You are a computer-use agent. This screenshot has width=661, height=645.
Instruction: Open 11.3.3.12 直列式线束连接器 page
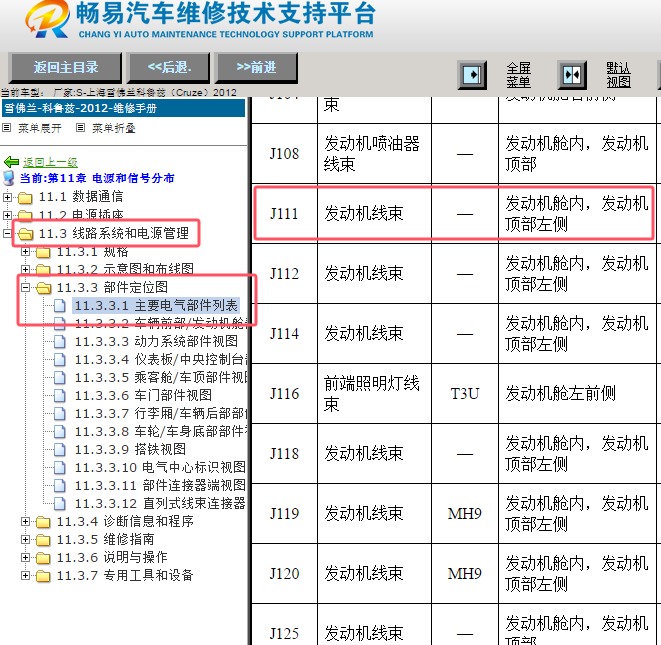160,503
